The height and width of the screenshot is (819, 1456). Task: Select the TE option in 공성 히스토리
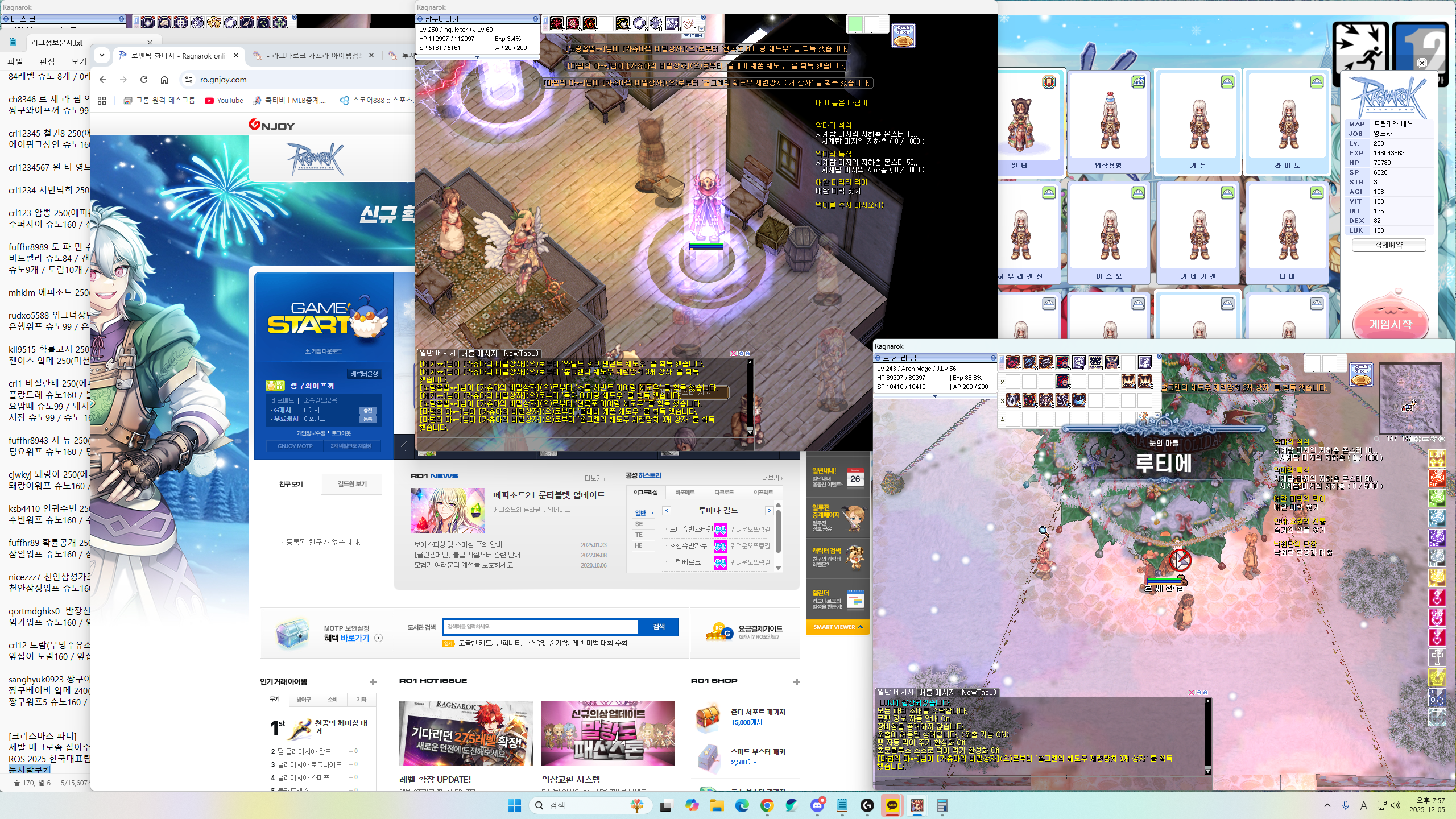[639, 535]
